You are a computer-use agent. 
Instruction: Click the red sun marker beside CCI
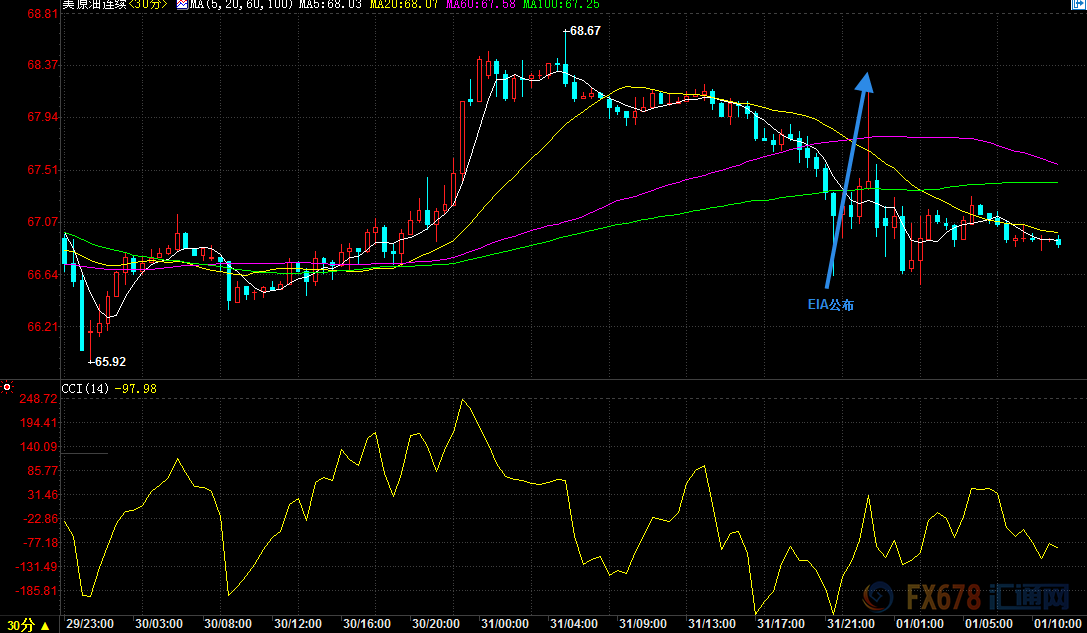[x=7, y=387]
